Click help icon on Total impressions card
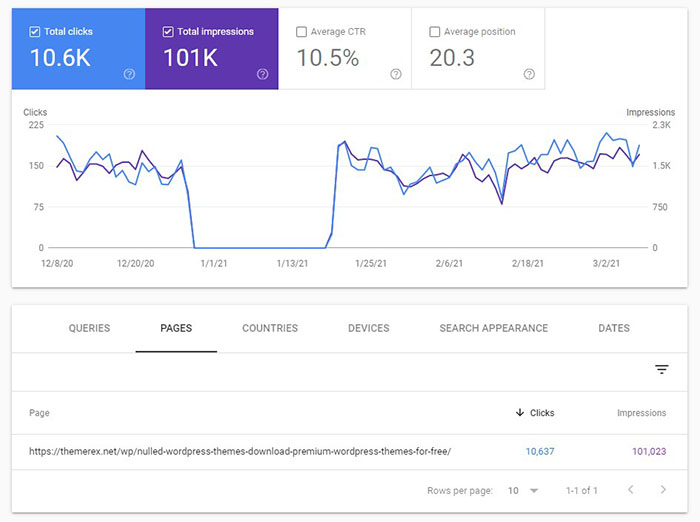 [262, 74]
